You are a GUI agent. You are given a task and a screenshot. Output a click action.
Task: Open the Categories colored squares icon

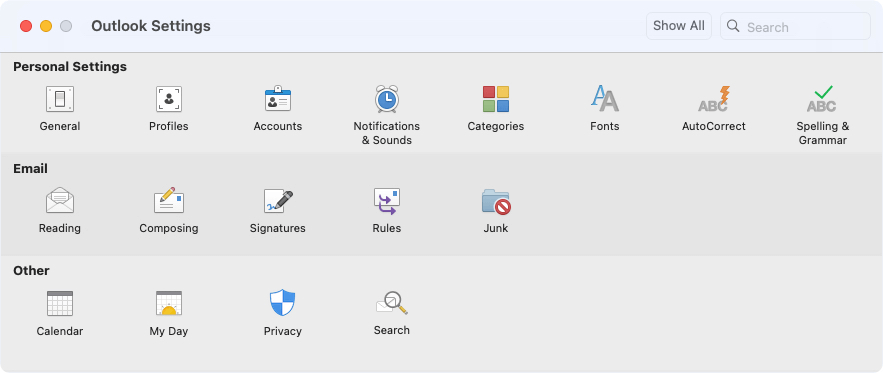(496, 99)
